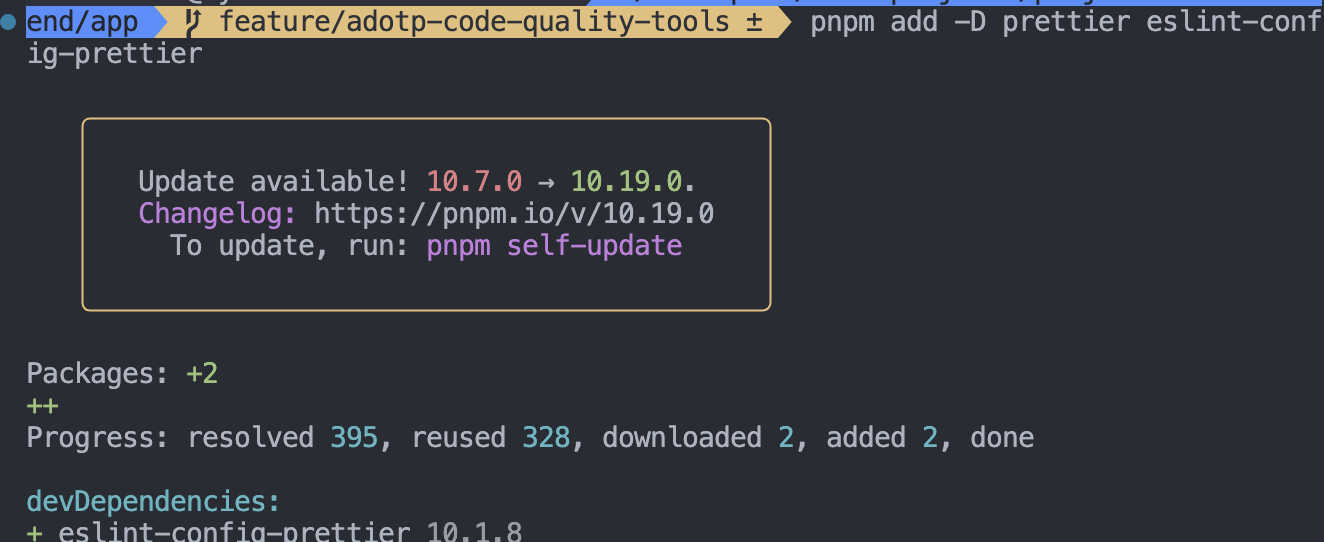Click the git branch icon in prompt
1324x542 pixels.
194,22
